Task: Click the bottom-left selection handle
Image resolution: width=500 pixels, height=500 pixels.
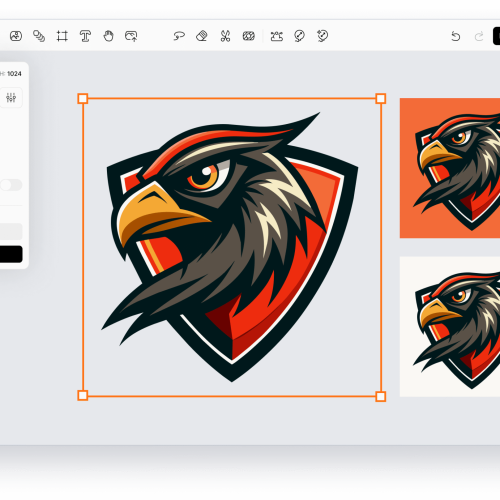Action: tap(83, 396)
